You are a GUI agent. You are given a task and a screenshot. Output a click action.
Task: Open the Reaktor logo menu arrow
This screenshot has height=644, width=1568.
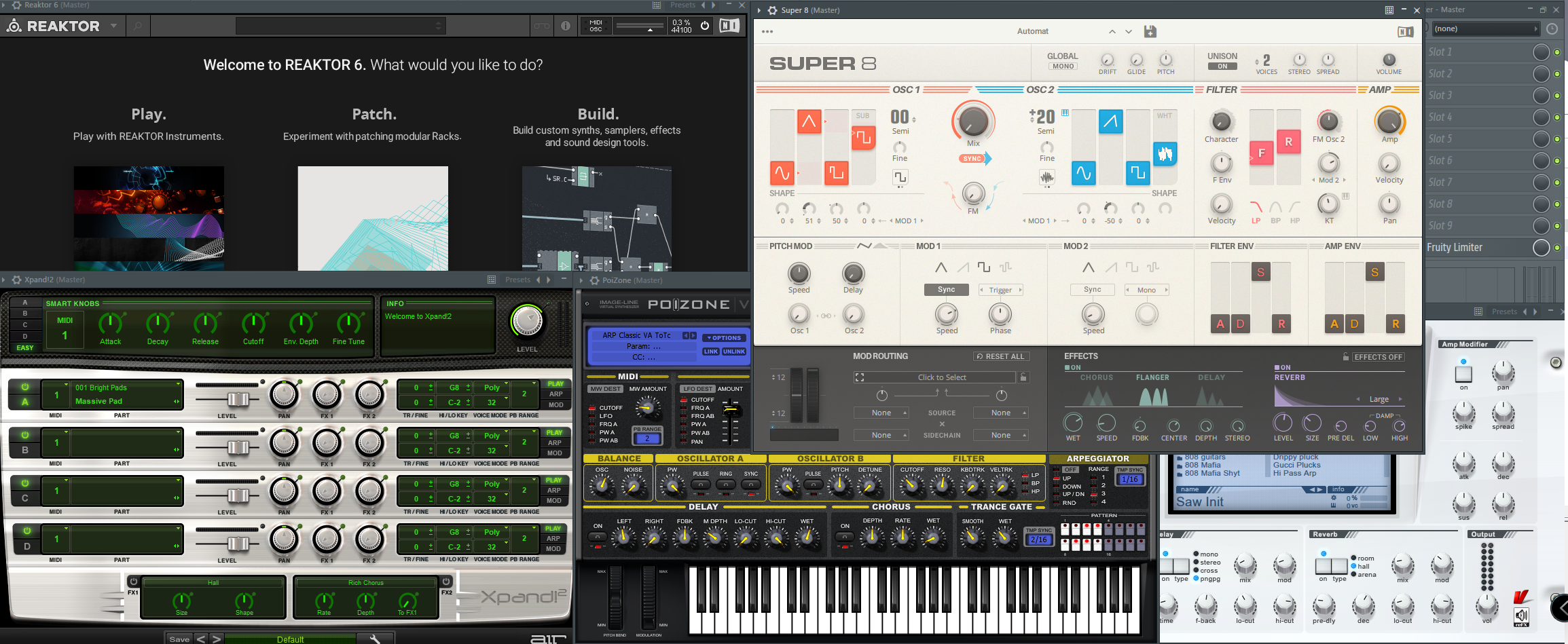(113, 26)
